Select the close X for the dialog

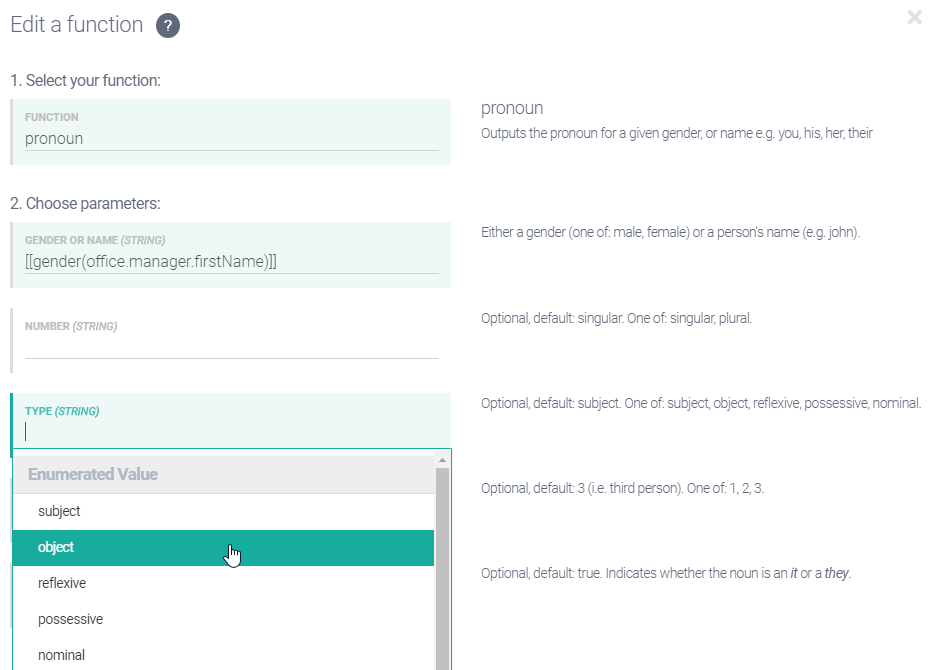916,17
